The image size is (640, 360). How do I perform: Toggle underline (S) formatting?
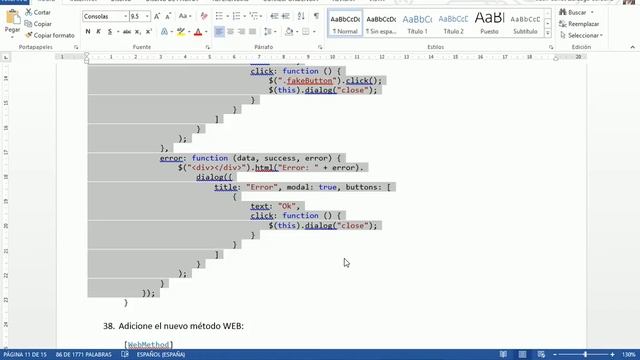click(109, 31)
